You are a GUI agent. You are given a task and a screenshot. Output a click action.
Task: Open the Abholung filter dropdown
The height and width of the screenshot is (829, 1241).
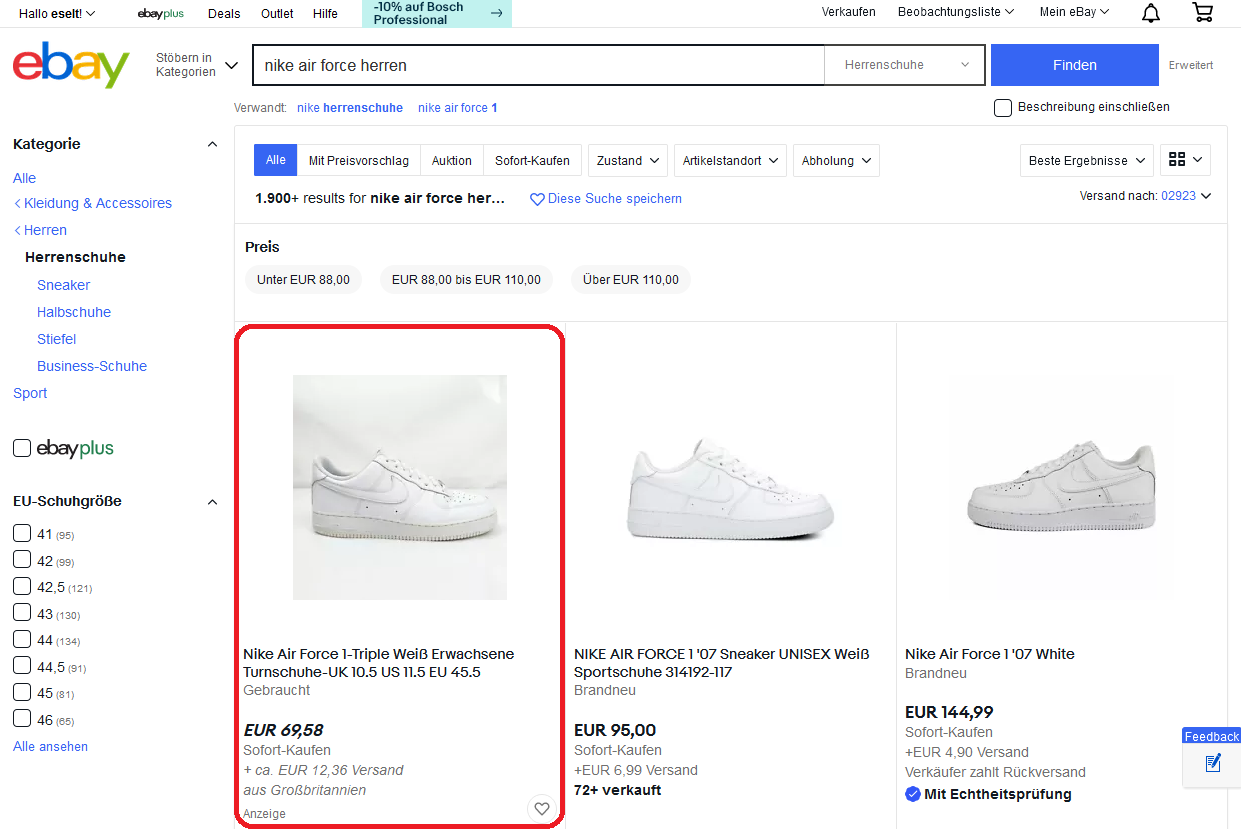click(836, 160)
